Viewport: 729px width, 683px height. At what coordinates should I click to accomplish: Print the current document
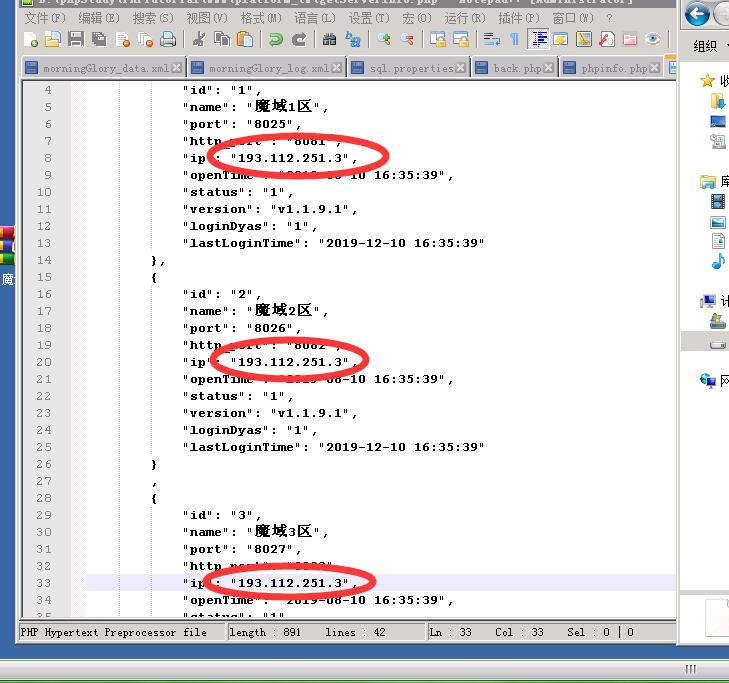[x=168, y=40]
